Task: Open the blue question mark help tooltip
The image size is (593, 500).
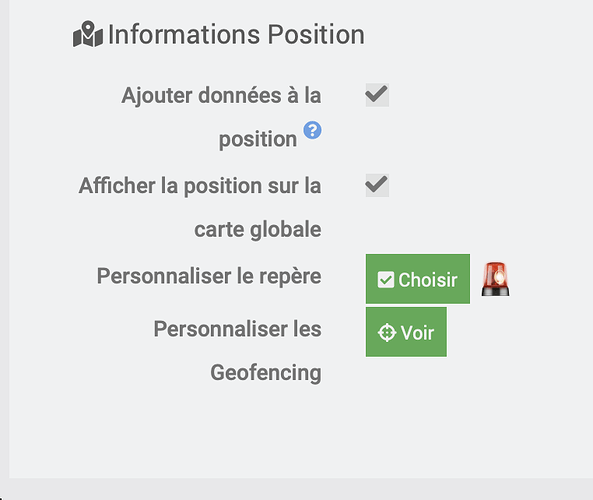Action: pyautogui.click(x=312, y=130)
